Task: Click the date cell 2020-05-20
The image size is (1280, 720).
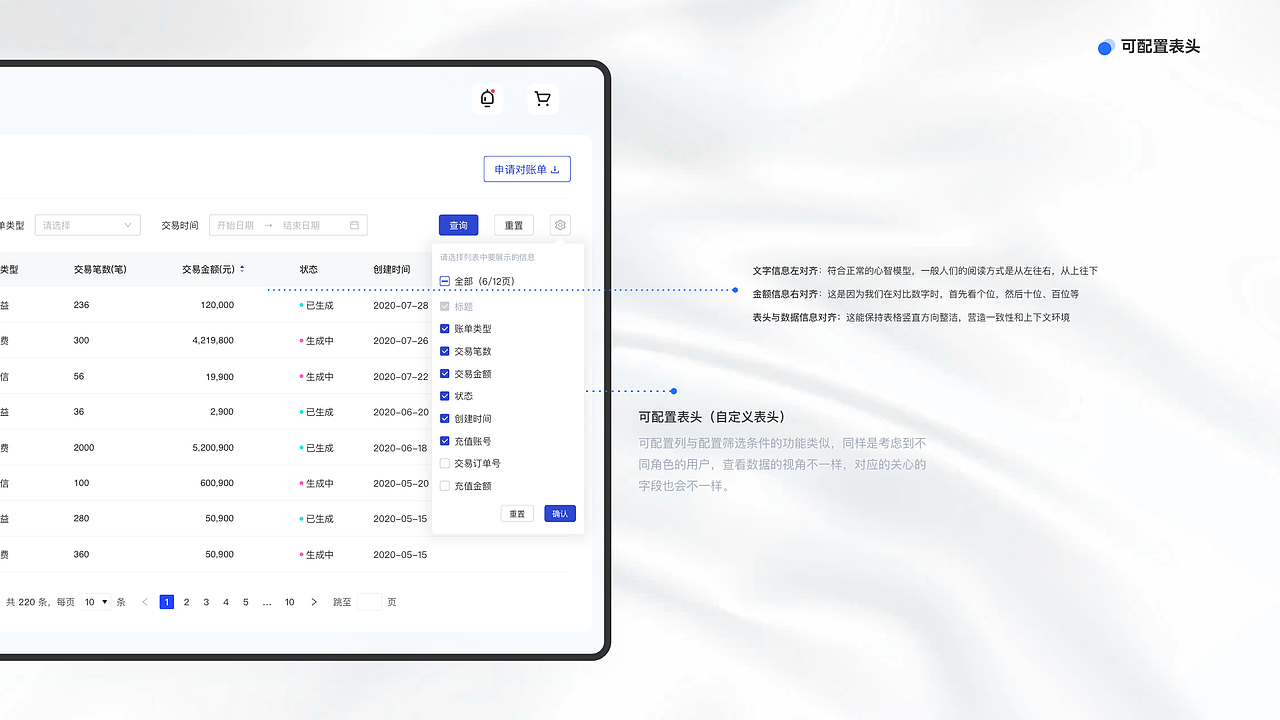Action: pos(400,483)
